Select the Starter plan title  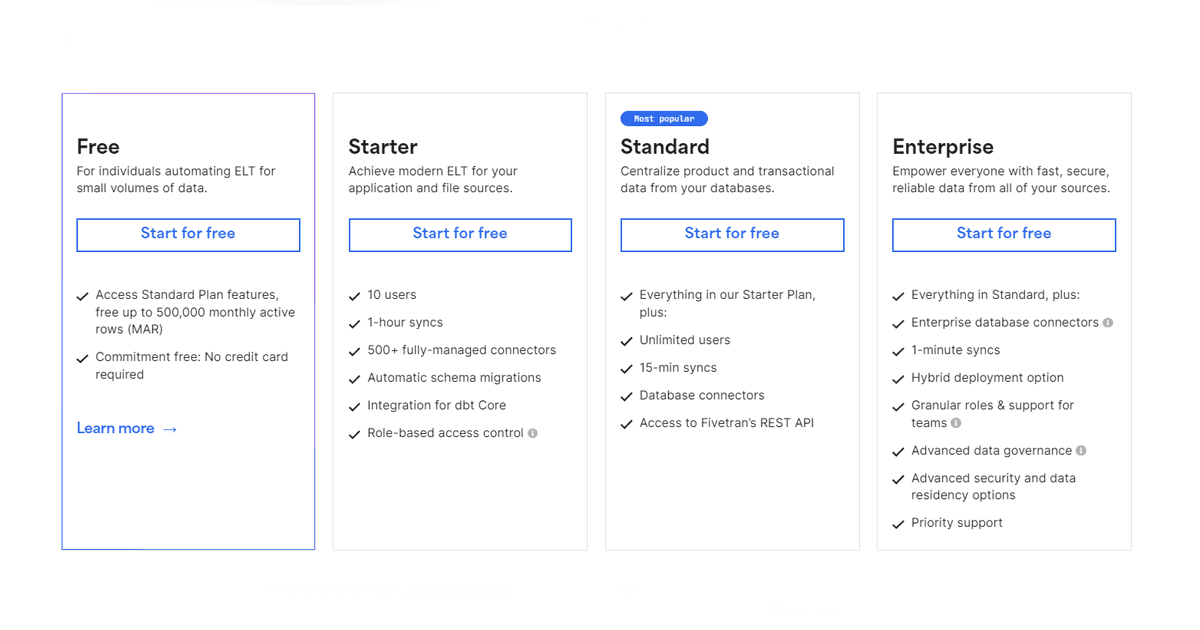pos(383,147)
